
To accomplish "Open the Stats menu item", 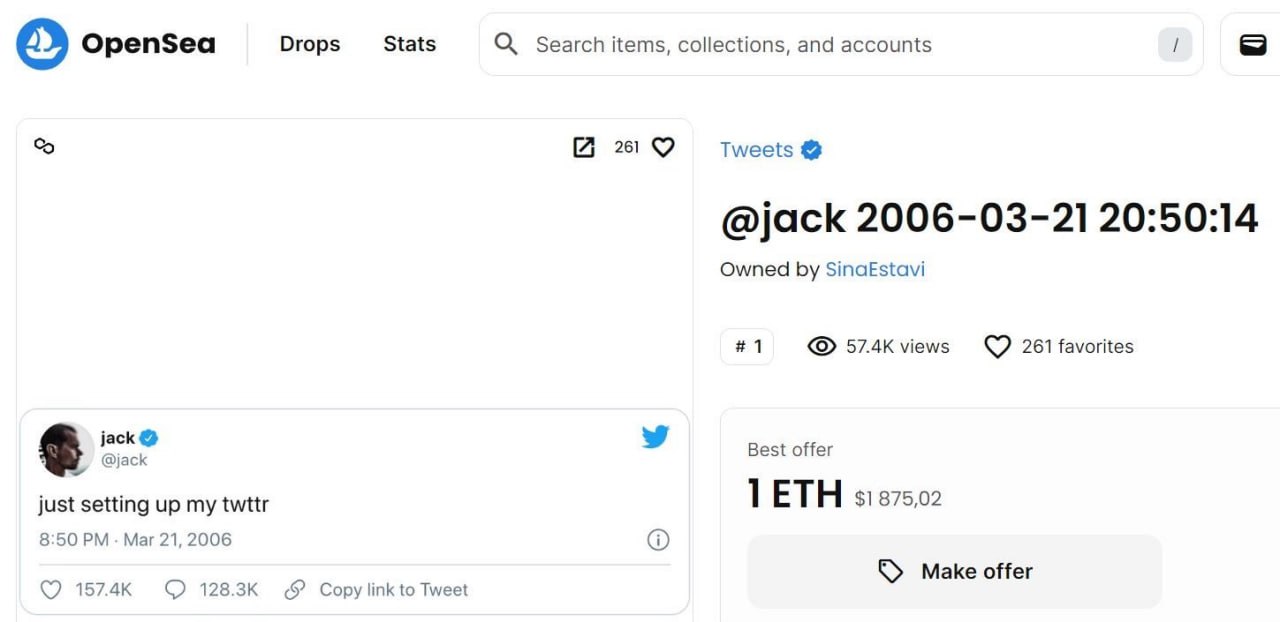I will point(409,44).
